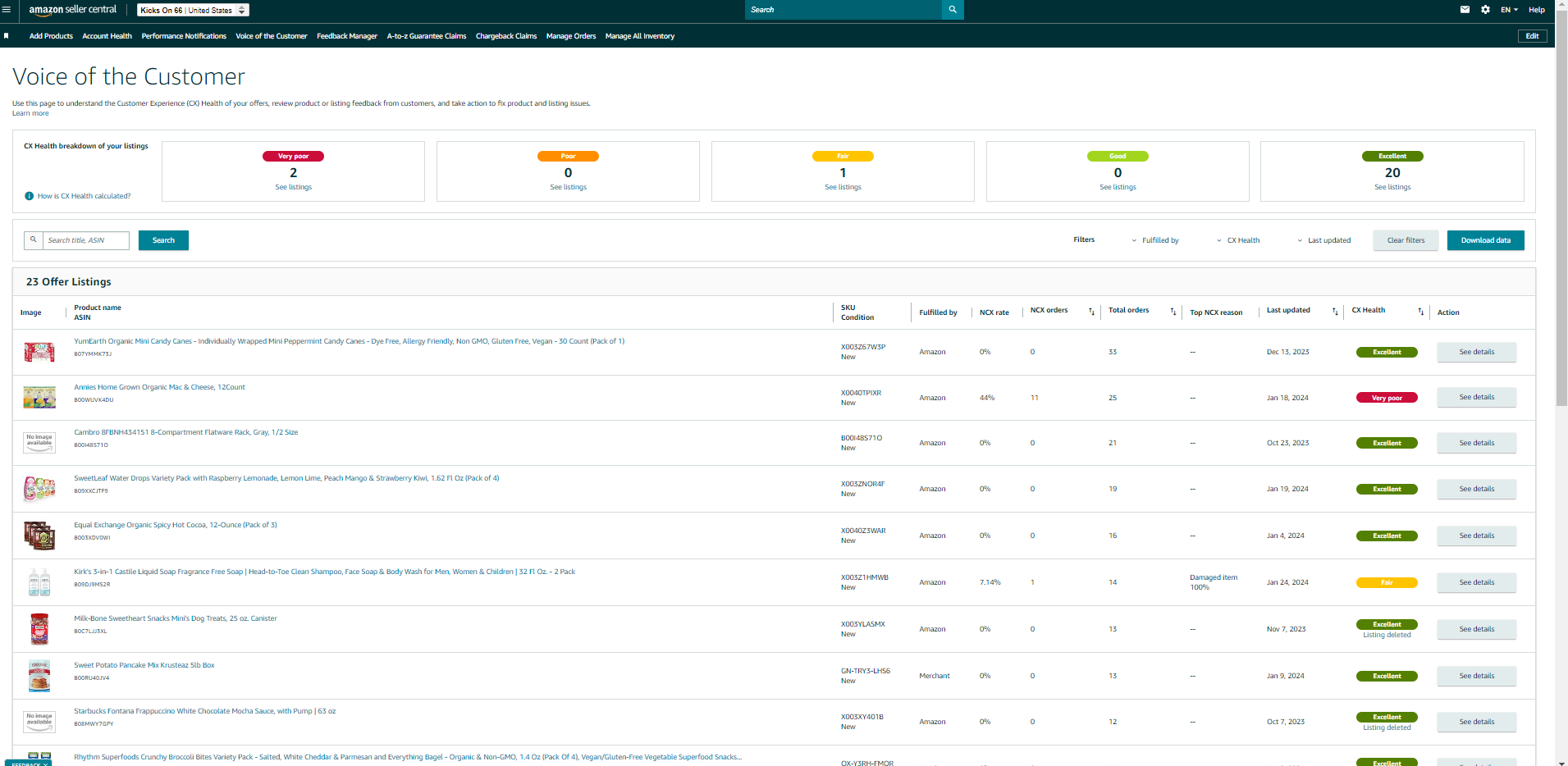Open the Kicks On 66 marketplace selector
Screen dimensions: 1568x766
pos(193,10)
